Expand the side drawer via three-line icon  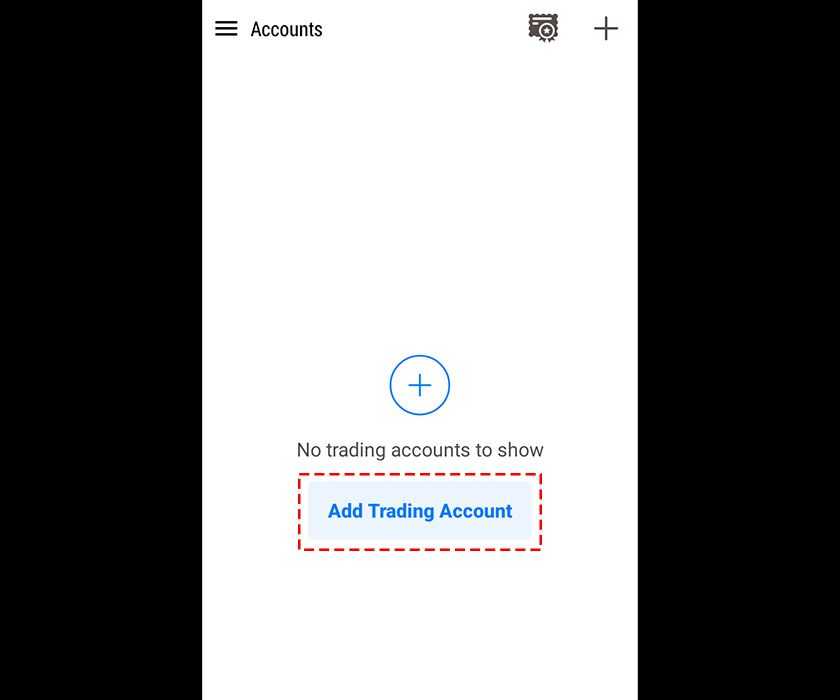tap(226, 28)
